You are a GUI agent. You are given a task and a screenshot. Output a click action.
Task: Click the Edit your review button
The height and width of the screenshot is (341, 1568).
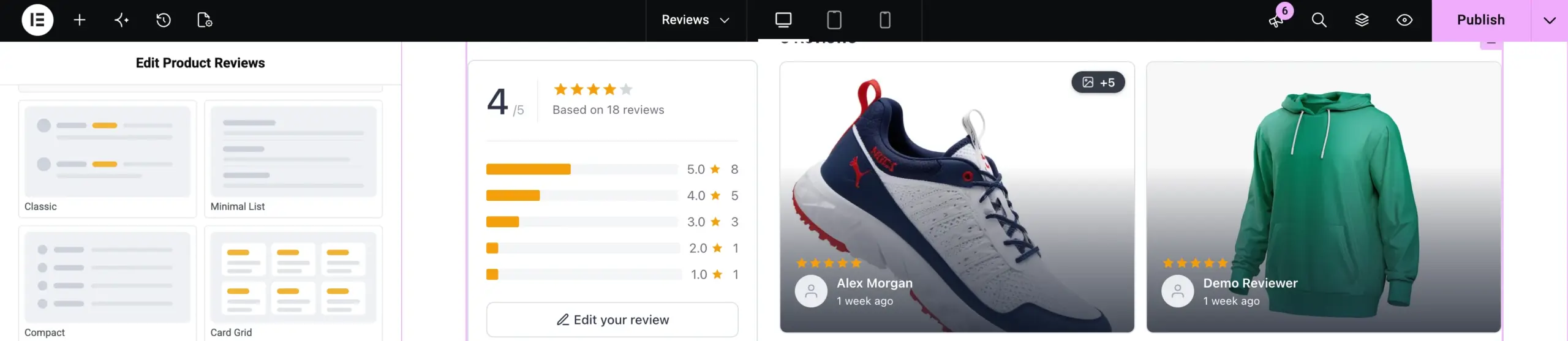pos(612,320)
